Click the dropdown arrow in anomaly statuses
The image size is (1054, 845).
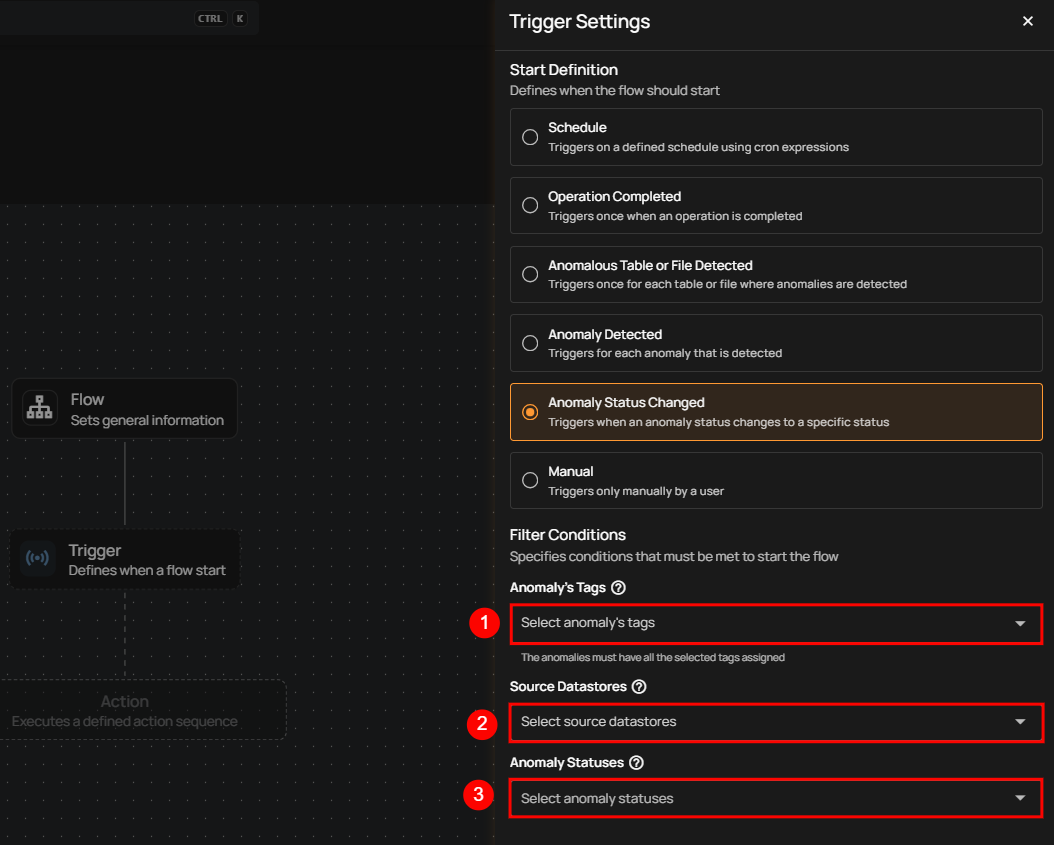pyautogui.click(x=1020, y=798)
